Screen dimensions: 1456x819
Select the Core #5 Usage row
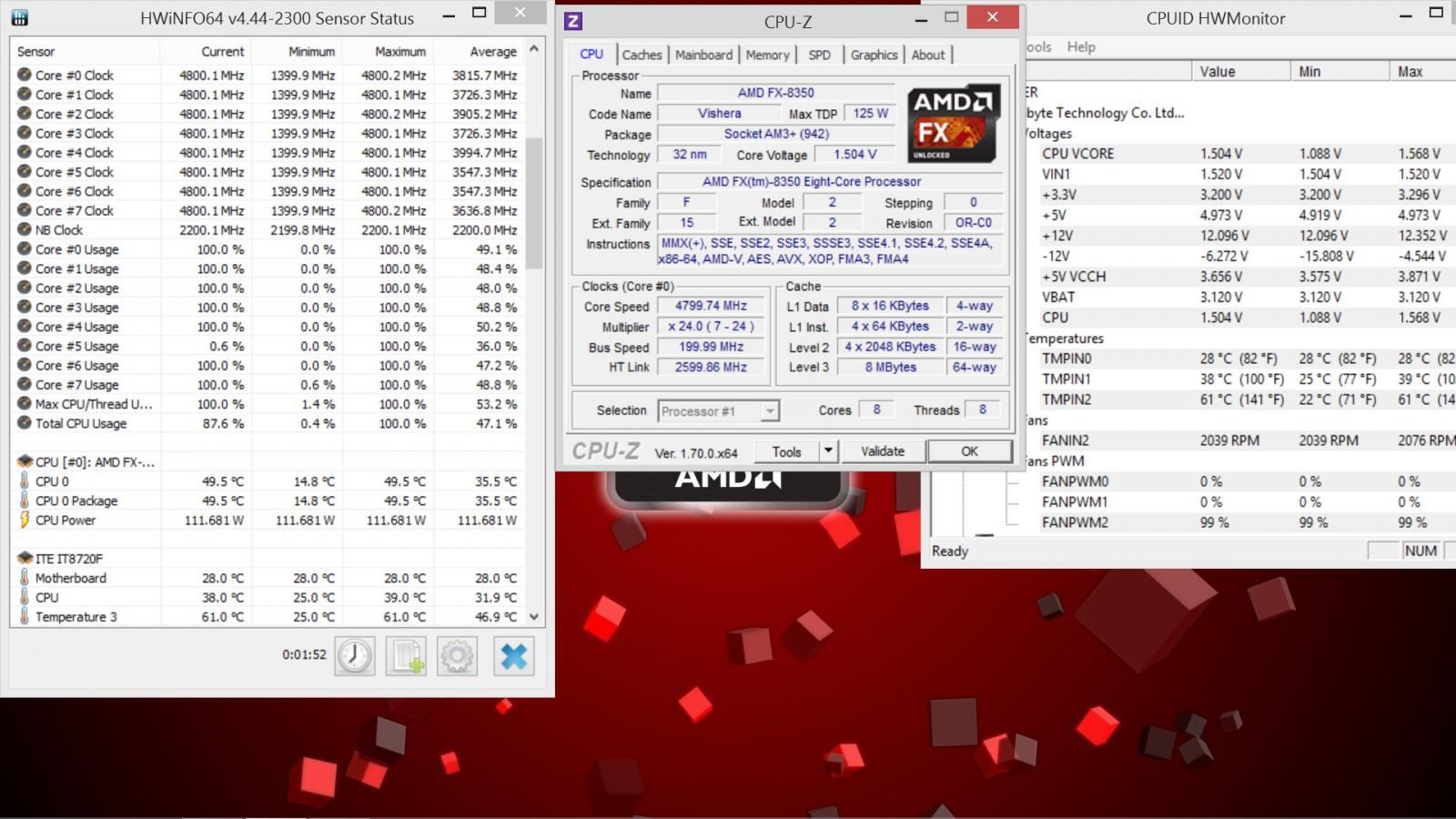(268, 346)
